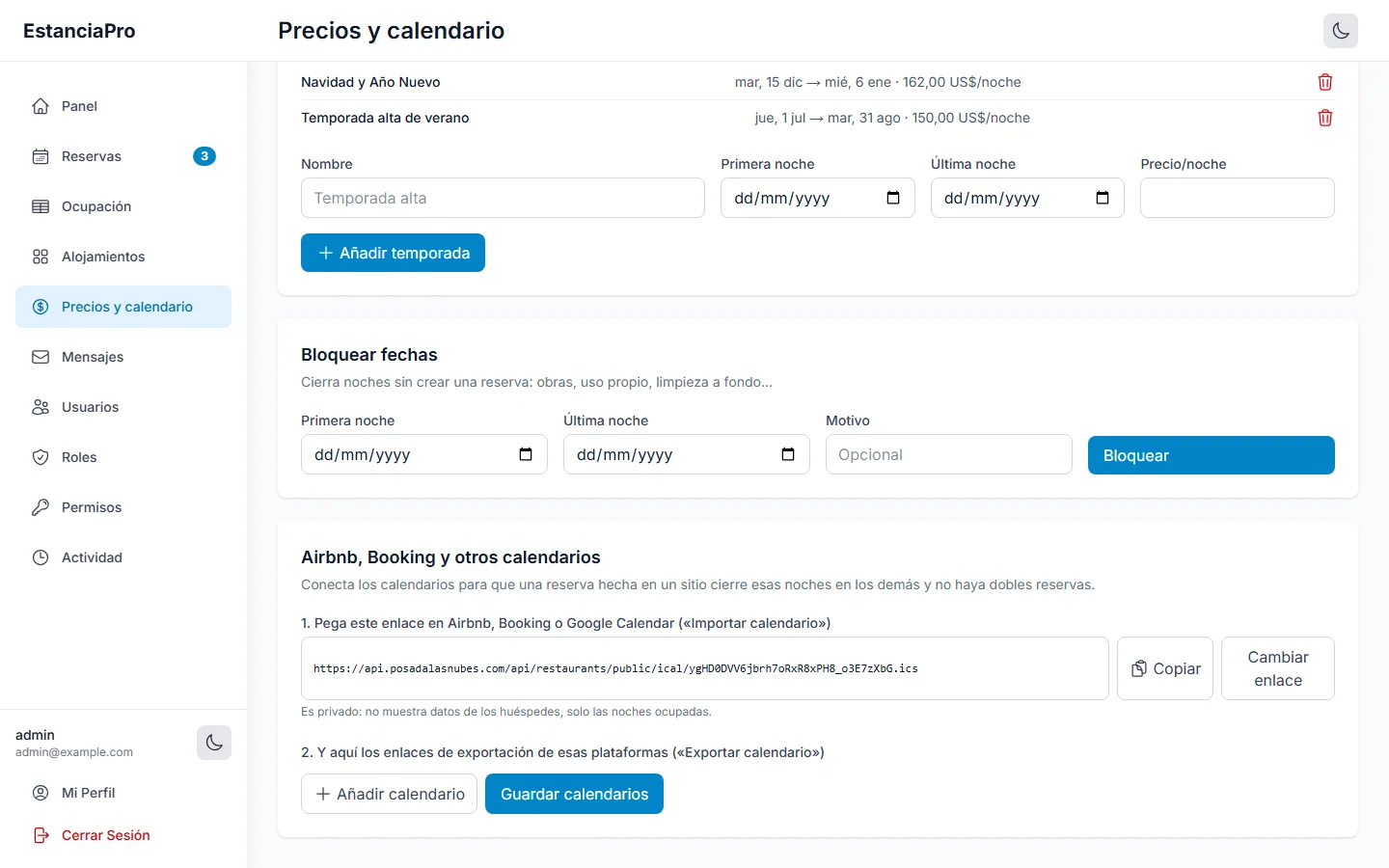Toggle dark mode beside admin profile
1389x868 pixels.
[214, 743]
